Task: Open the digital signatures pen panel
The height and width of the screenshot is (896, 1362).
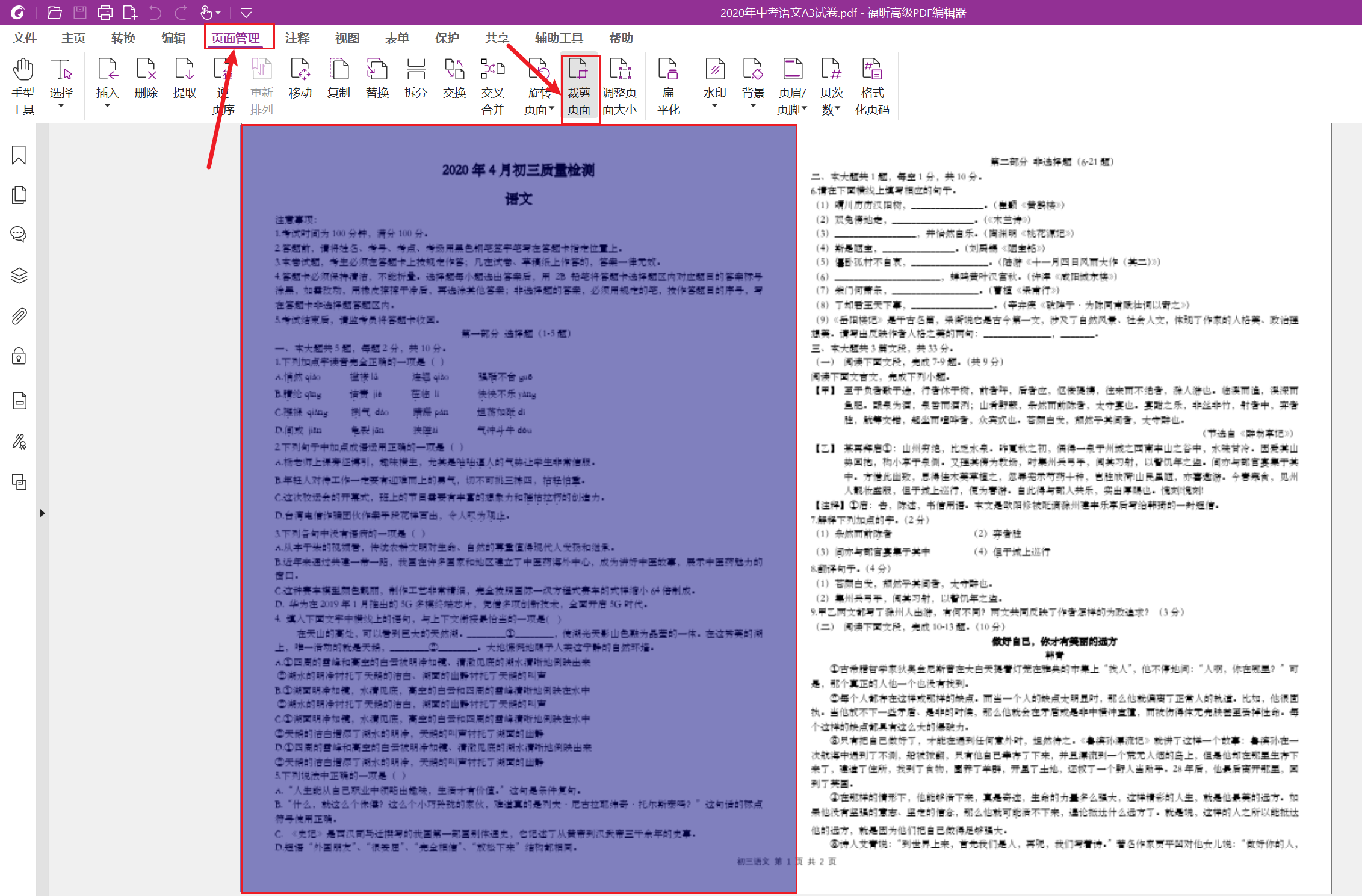Action: [x=19, y=442]
